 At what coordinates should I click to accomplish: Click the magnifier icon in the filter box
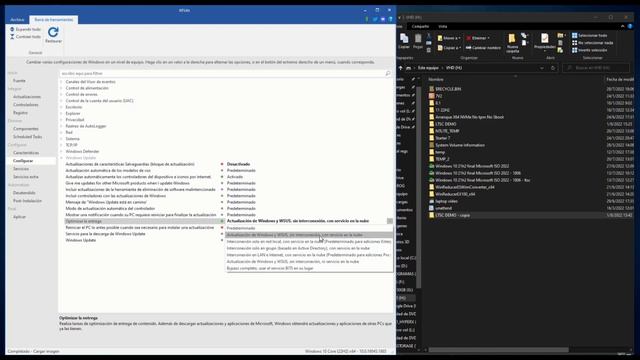click(388, 73)
